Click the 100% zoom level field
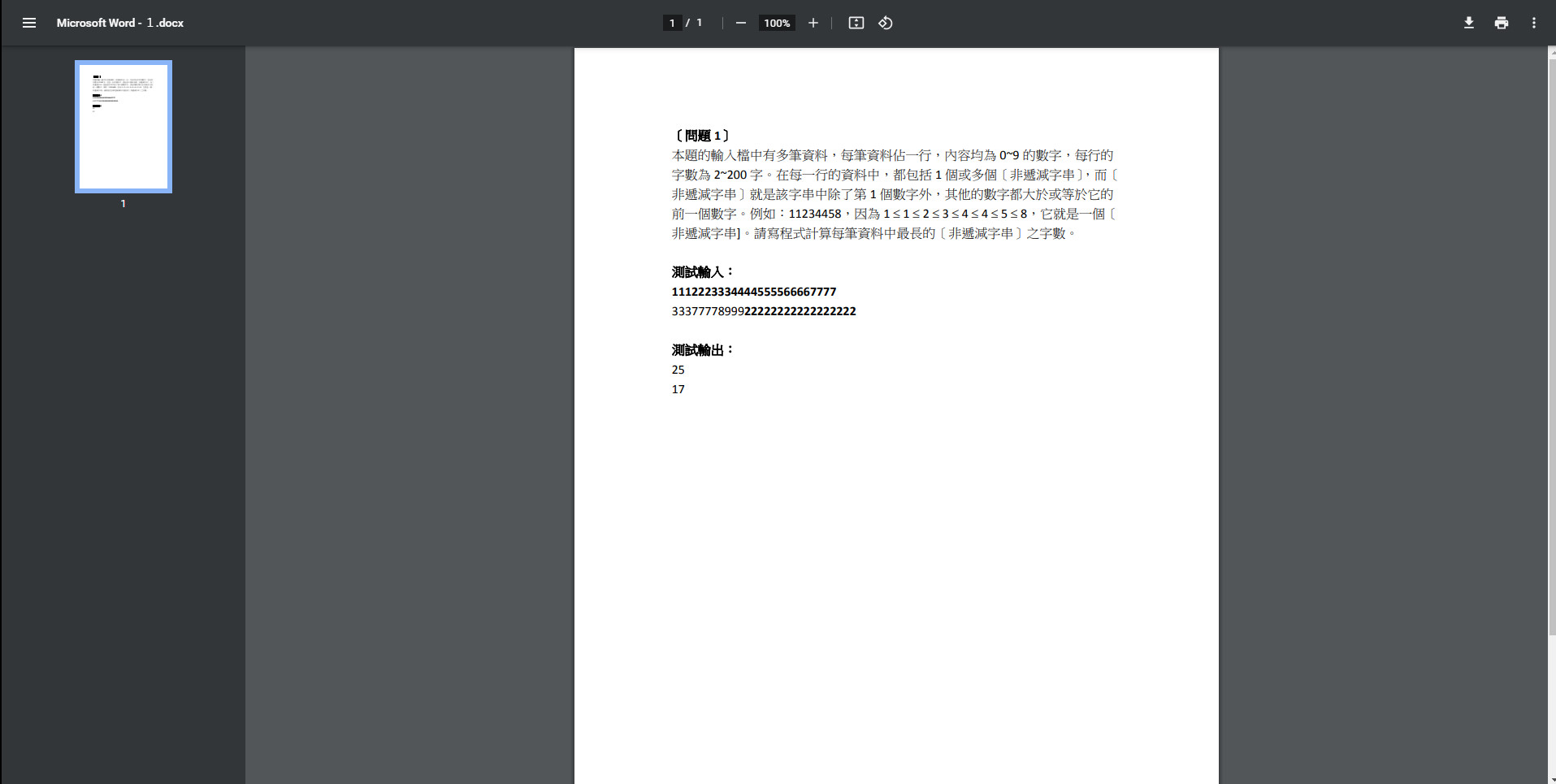 coord(776,23)
